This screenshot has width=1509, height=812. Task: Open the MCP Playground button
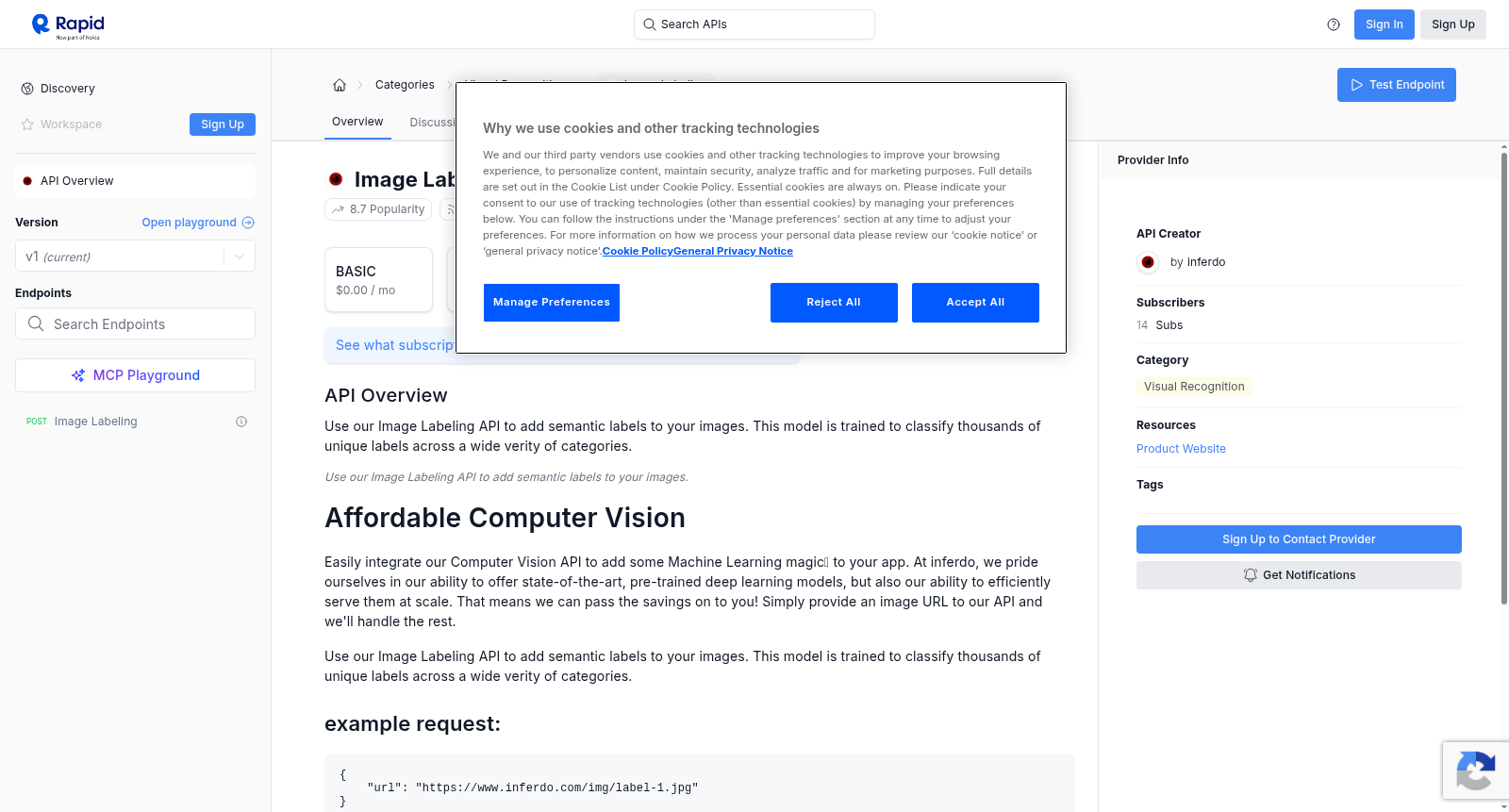[135, 375]
